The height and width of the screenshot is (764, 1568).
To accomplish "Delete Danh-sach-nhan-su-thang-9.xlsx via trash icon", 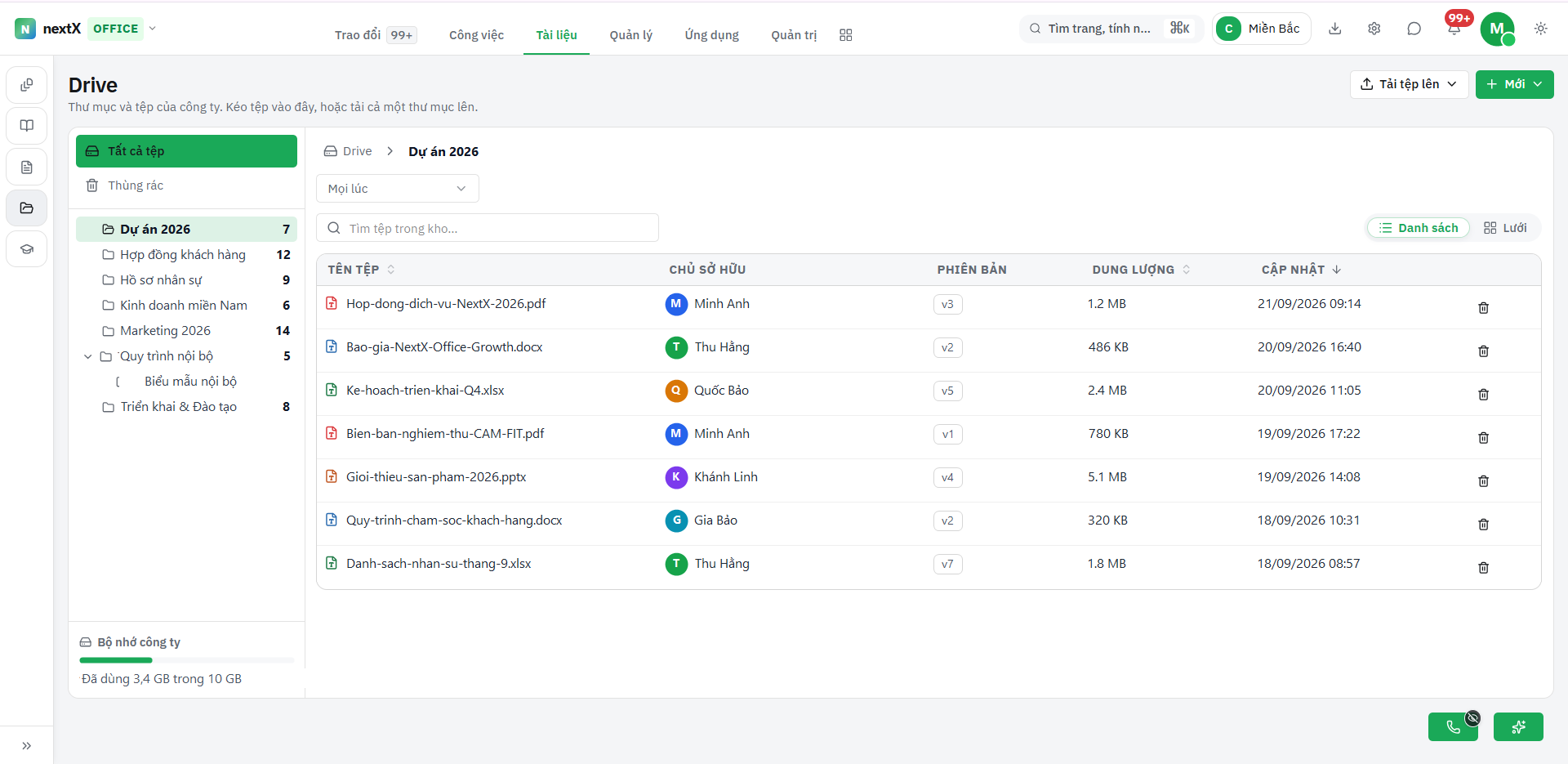I will coord(1483,568).
